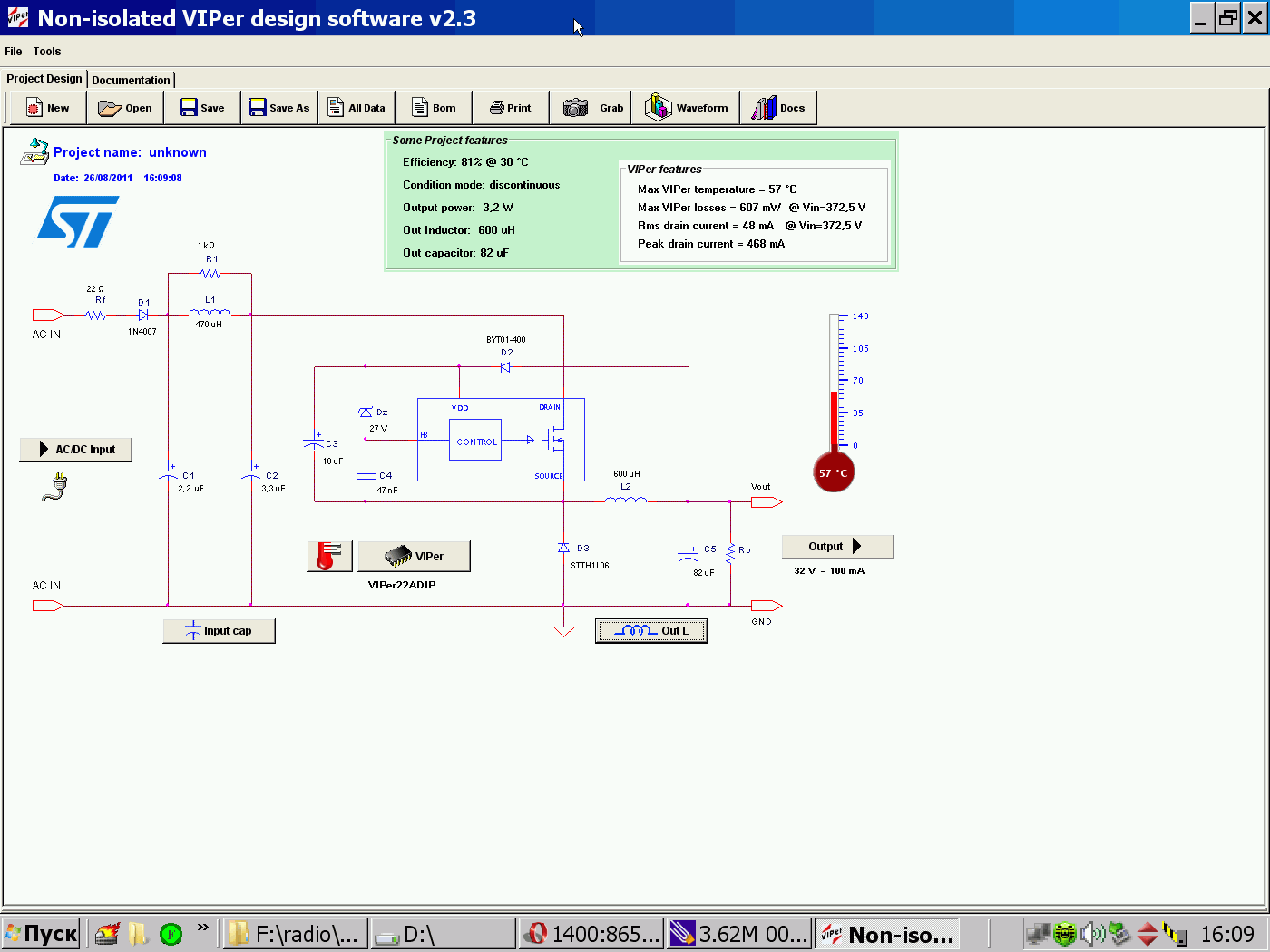
Task: Click the MOSFET symbol inside the VIPer block
Action: pyautogui.click(x=554, y=441)
